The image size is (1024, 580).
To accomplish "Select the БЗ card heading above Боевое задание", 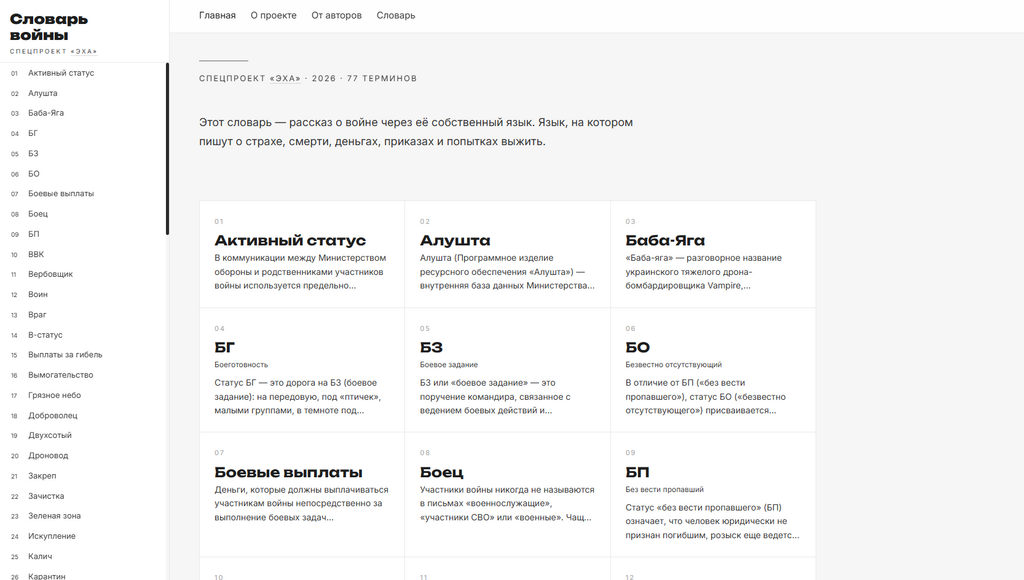I will point(431,347).
